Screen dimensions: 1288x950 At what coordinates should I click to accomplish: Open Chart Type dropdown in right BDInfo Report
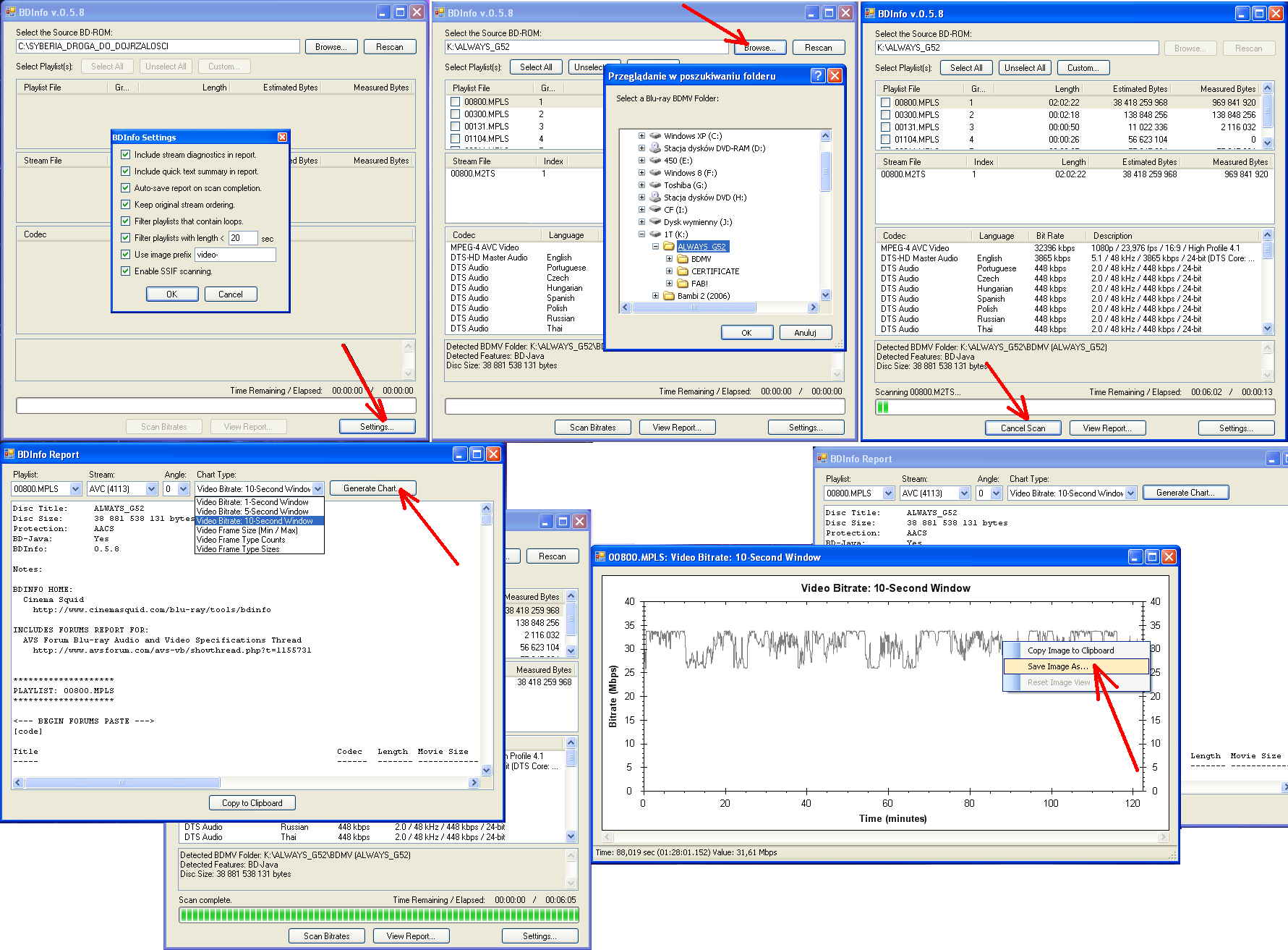[1130, 493]
